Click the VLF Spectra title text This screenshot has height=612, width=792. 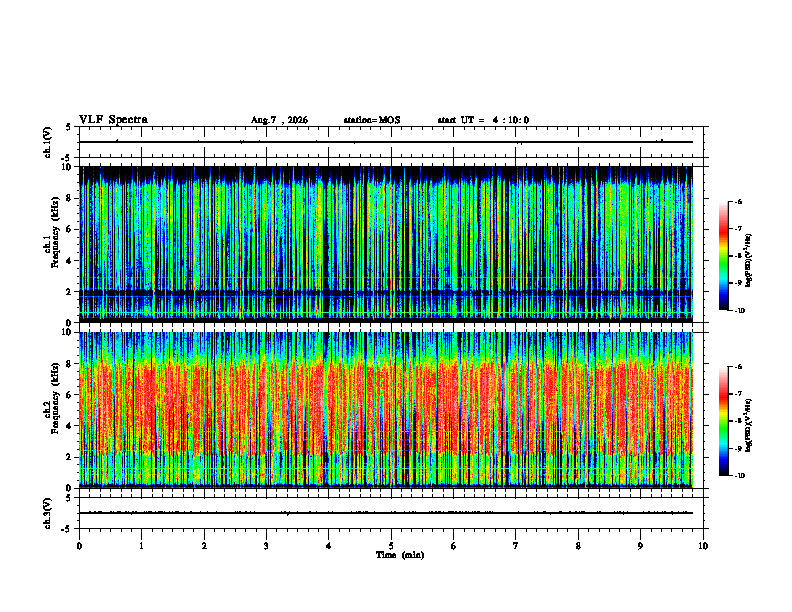(114, 120)
